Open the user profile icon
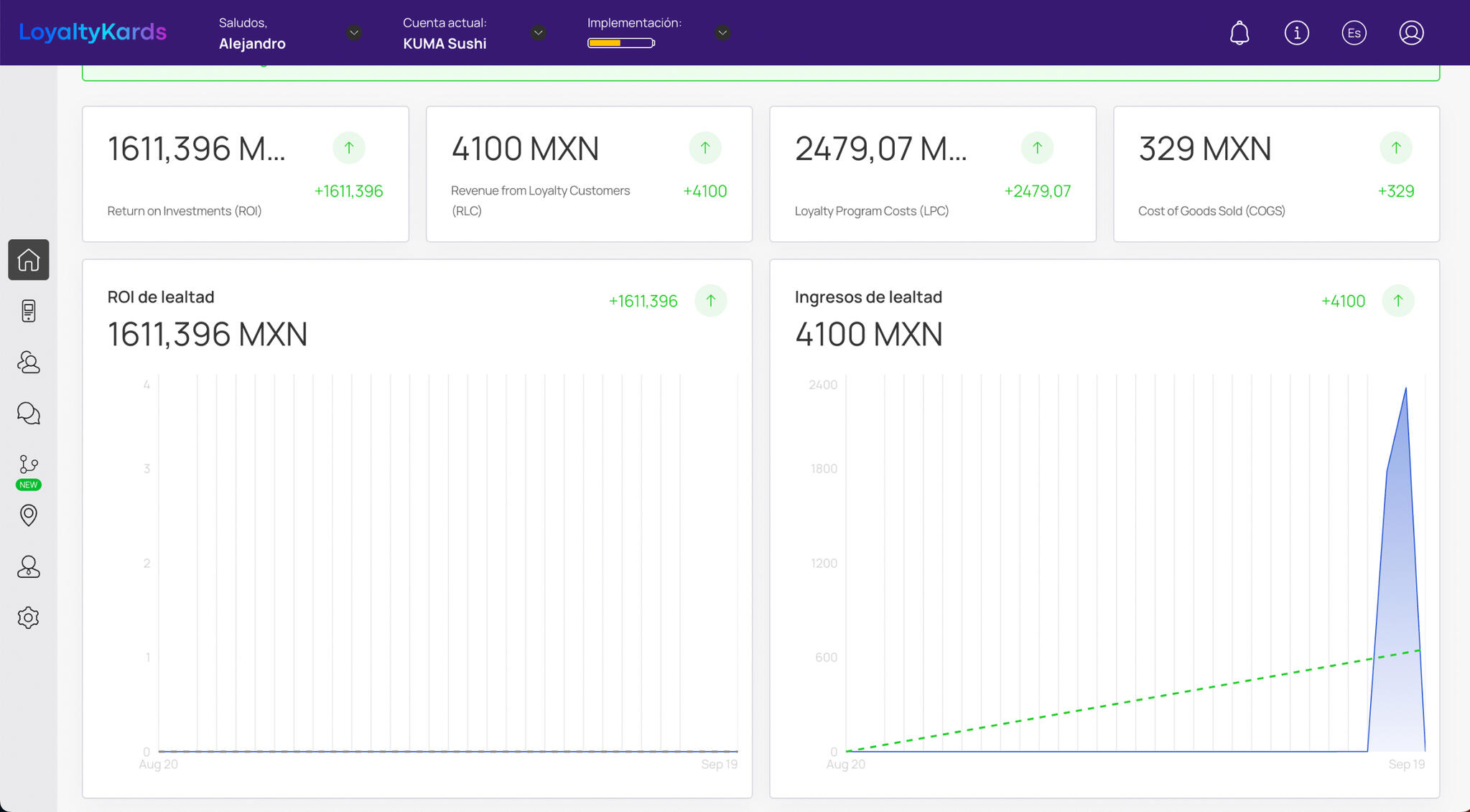This screenshot has width=1470, height=812. click(1410, 33)
